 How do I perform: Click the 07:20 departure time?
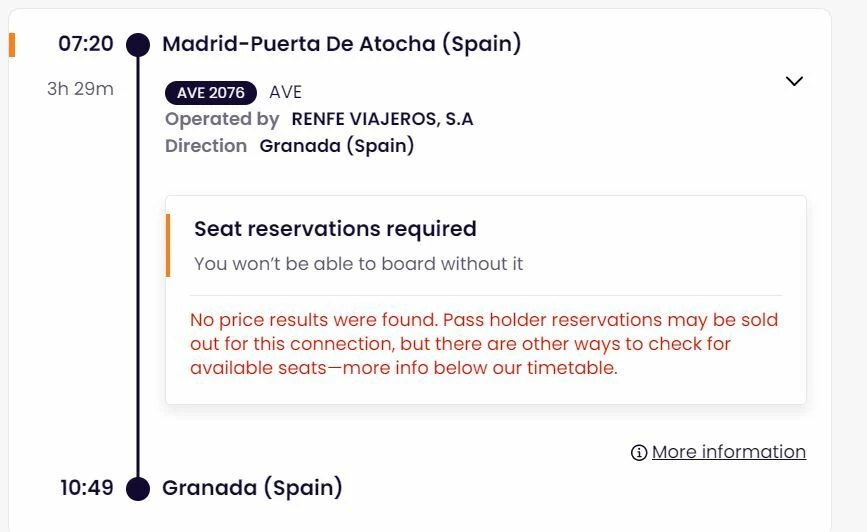click(86, 44)
